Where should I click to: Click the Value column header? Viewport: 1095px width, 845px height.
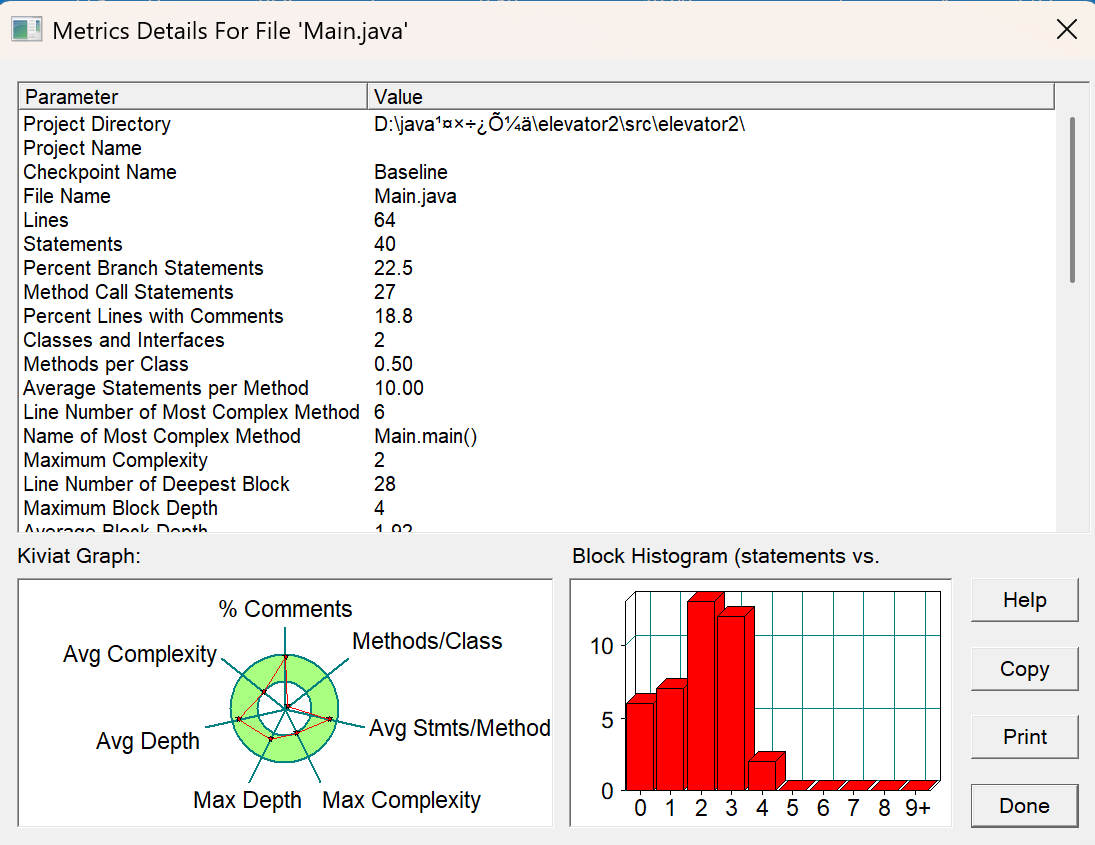point(710,96)
